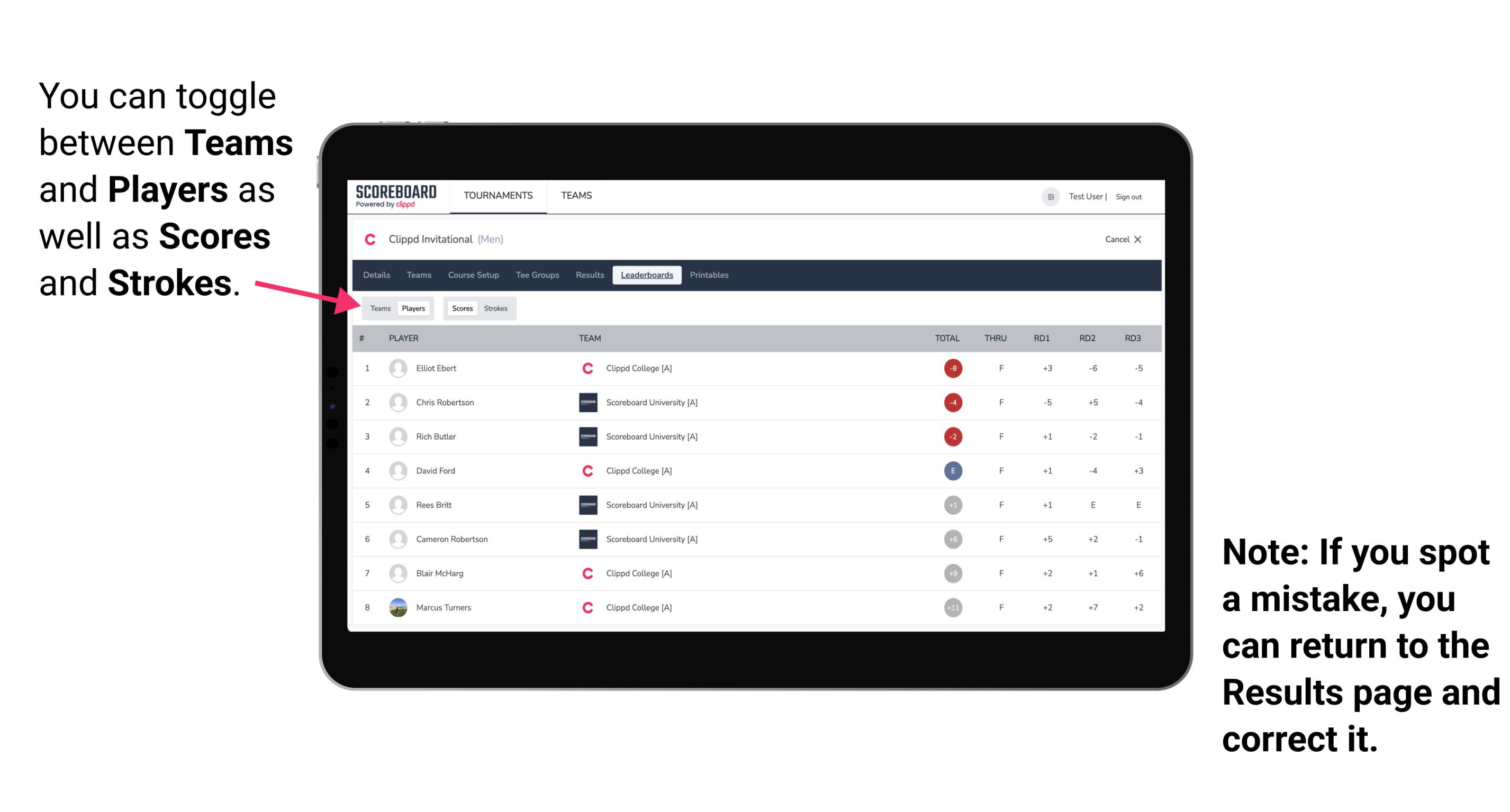Viewport: 1510px width, 812px height.
Task: Click the Printables tab
Action: [x=711, y=275]
